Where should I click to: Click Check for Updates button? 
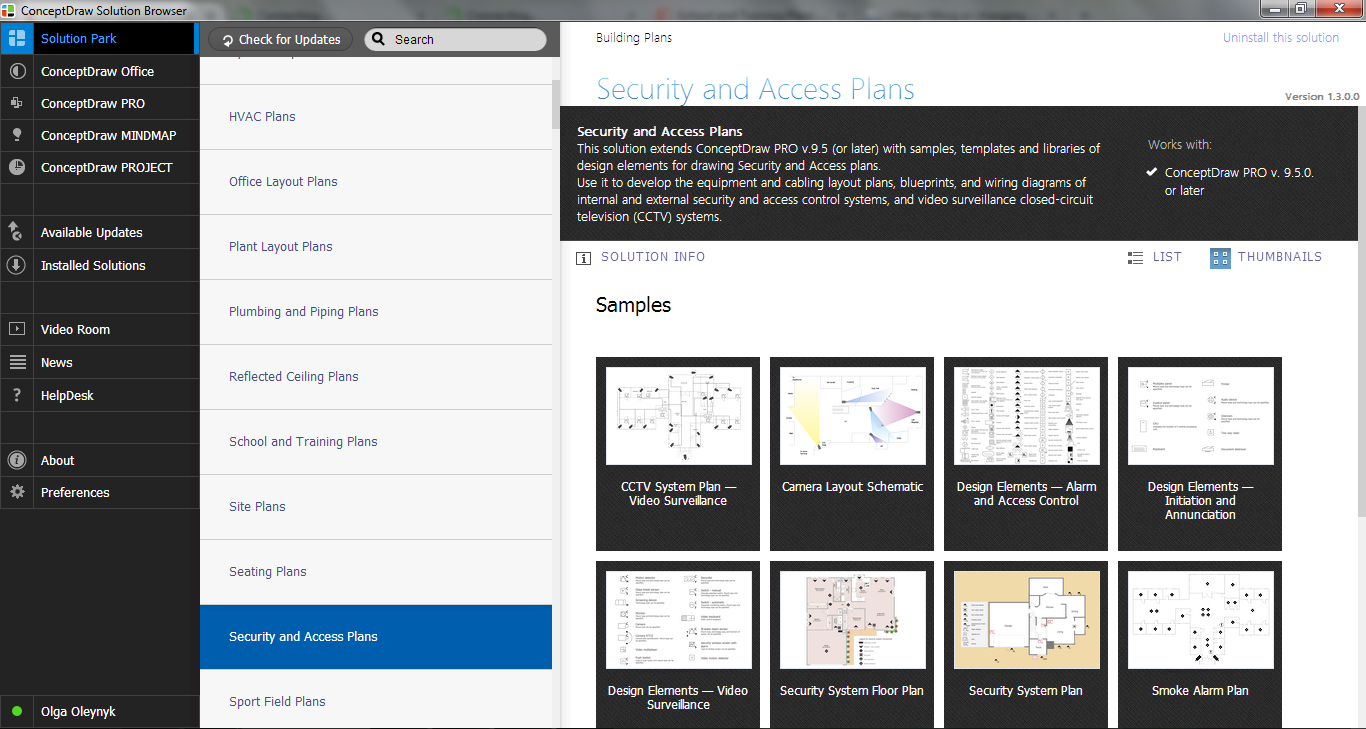point(280,40)
